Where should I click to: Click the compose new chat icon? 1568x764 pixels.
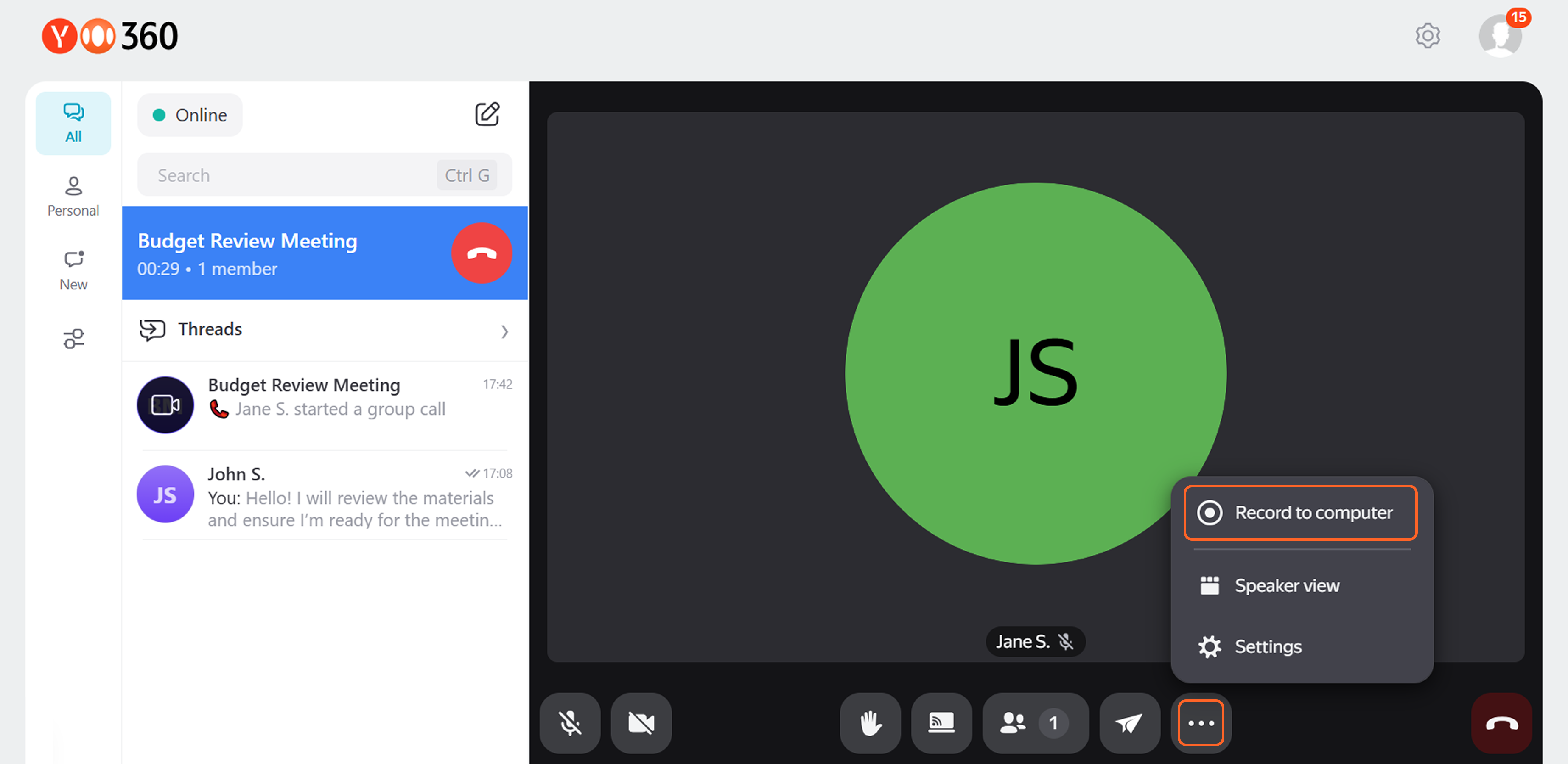click(487, 115)
